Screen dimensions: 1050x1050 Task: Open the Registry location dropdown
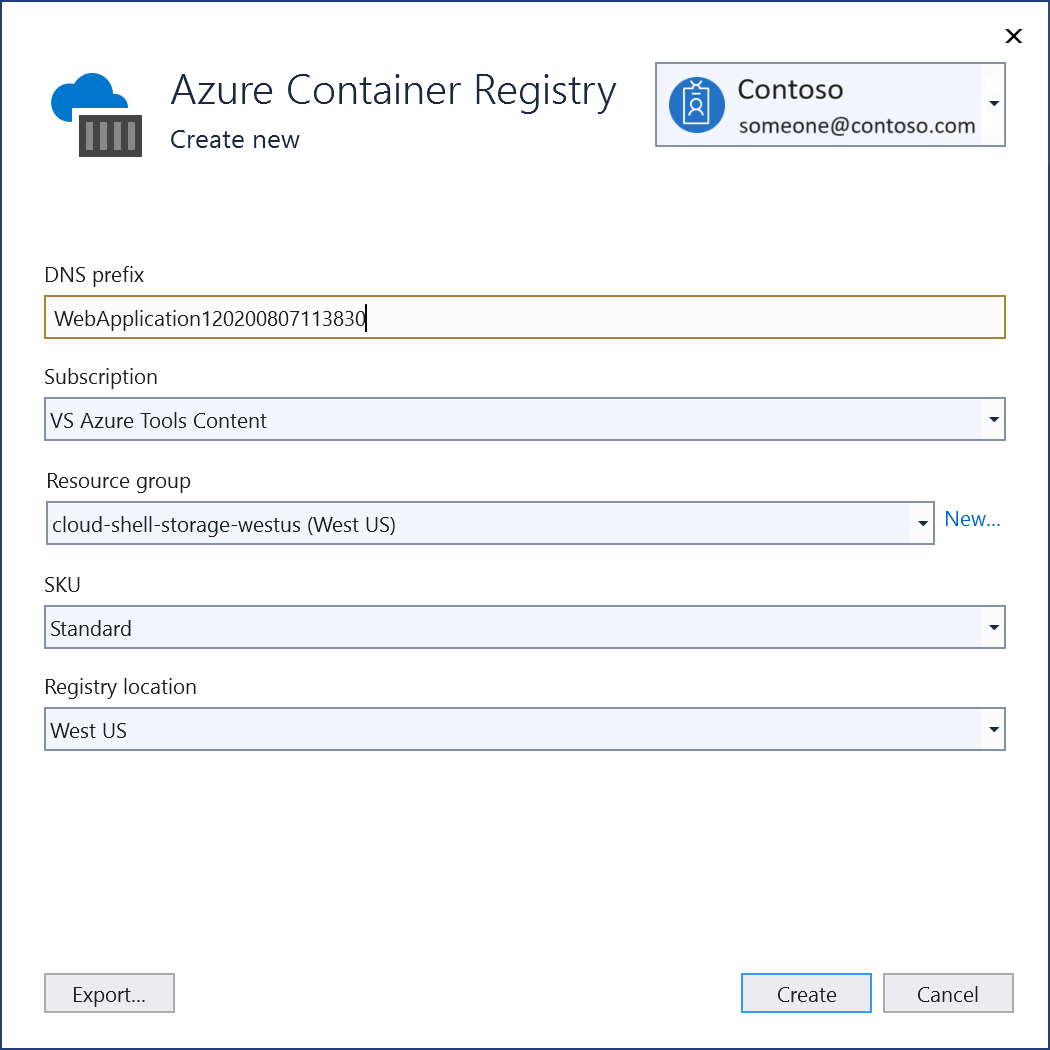(993, 729)
